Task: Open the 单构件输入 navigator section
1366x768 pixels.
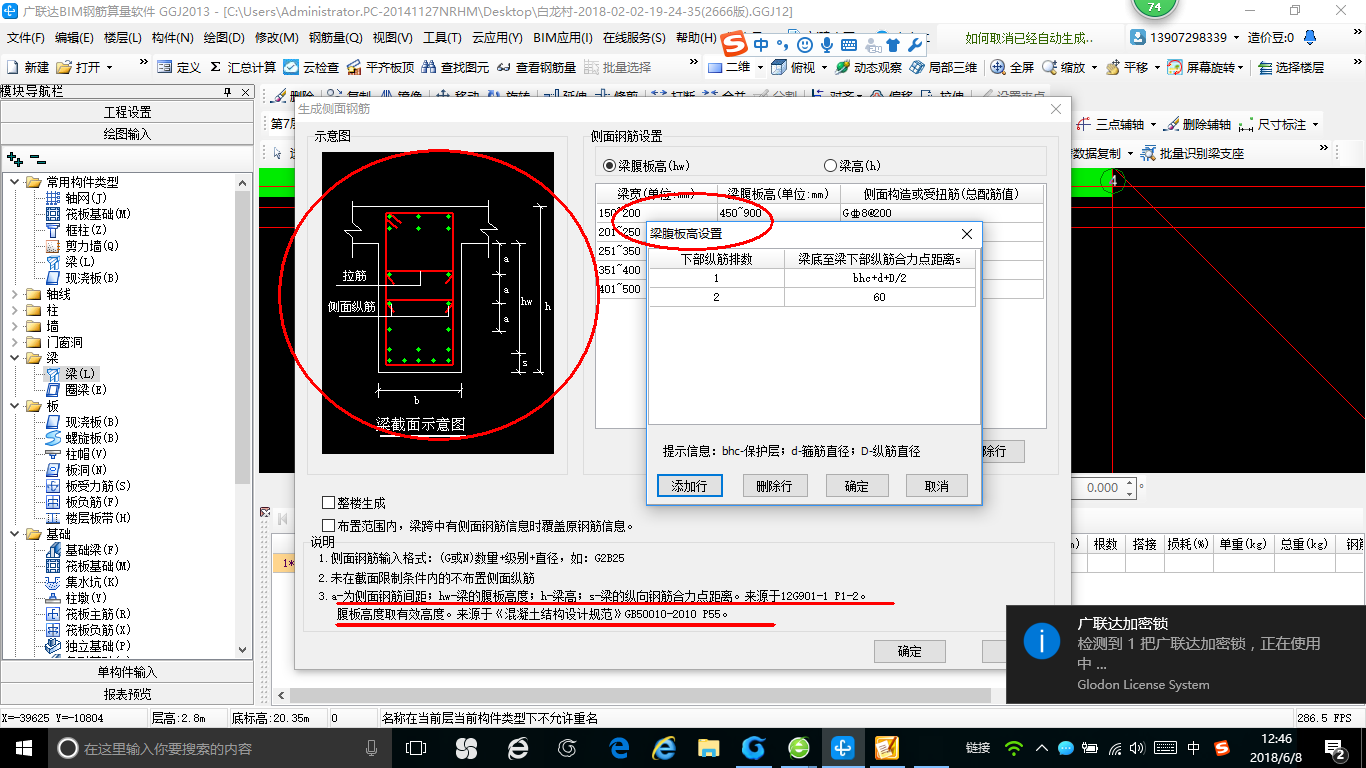Action: coord(128,672)
